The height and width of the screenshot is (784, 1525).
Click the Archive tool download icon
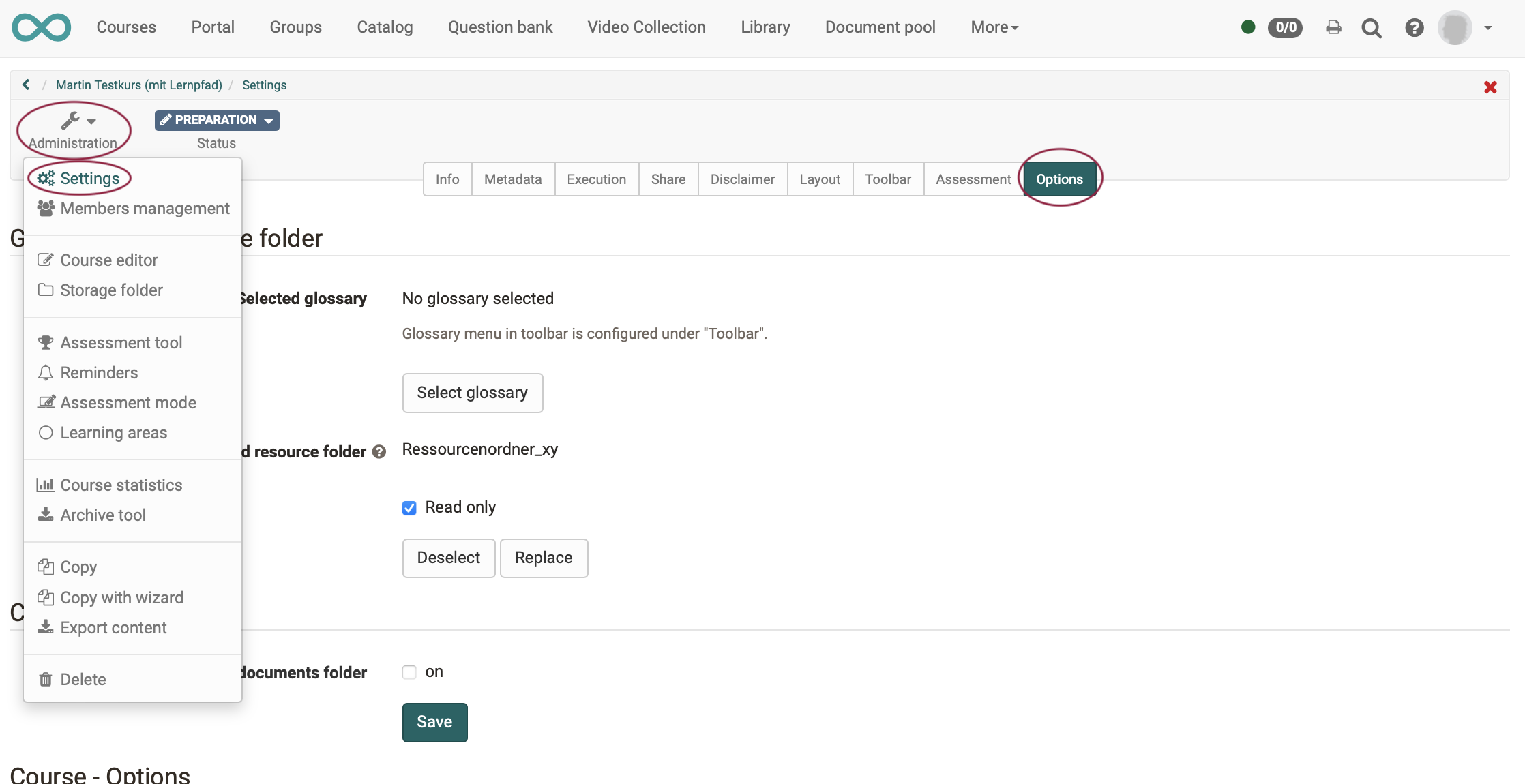click(x=46, y=515)
